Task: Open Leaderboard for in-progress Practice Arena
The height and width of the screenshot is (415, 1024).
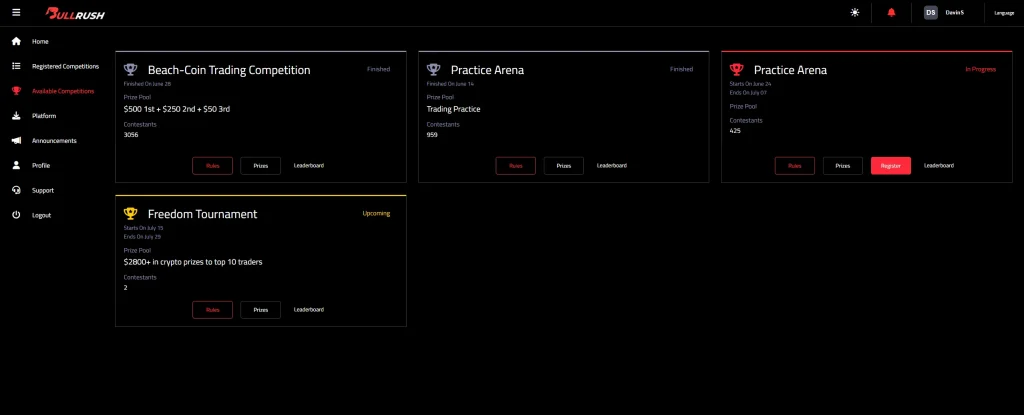Action: tap(938, 165)
